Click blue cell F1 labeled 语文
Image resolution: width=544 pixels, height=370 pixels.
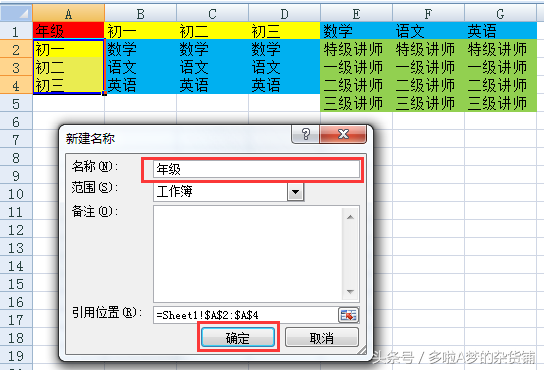click(428, 31)
